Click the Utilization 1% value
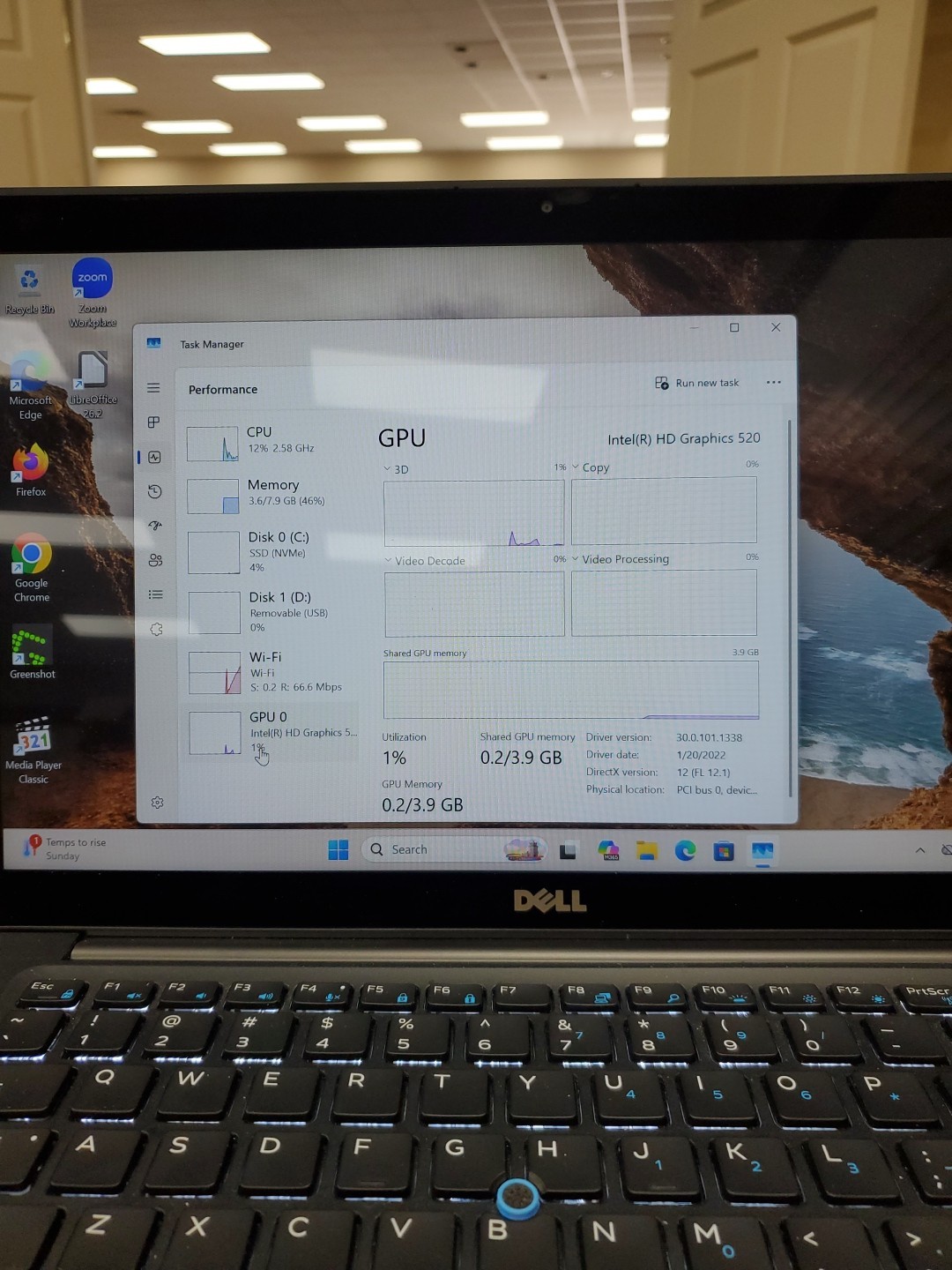Screen dimensions: 952x1270 (394, 758)
